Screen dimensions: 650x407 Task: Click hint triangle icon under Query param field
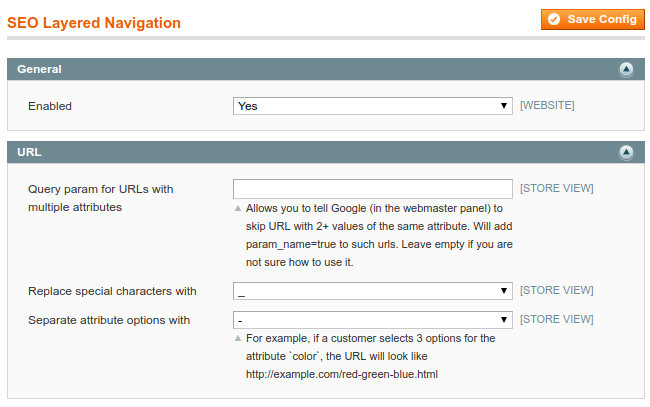[238, 209]
